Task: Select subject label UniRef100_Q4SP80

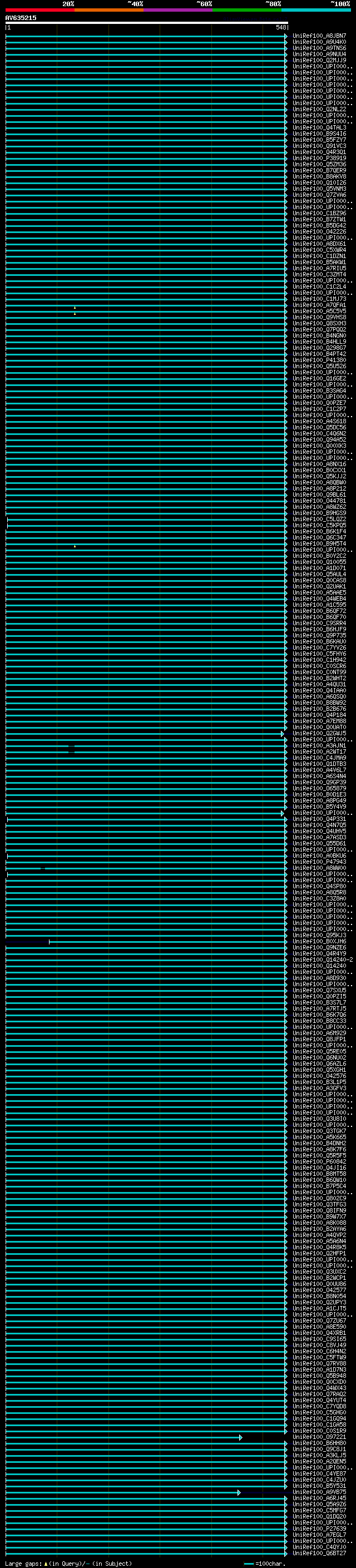Action: tap(319, 886)
